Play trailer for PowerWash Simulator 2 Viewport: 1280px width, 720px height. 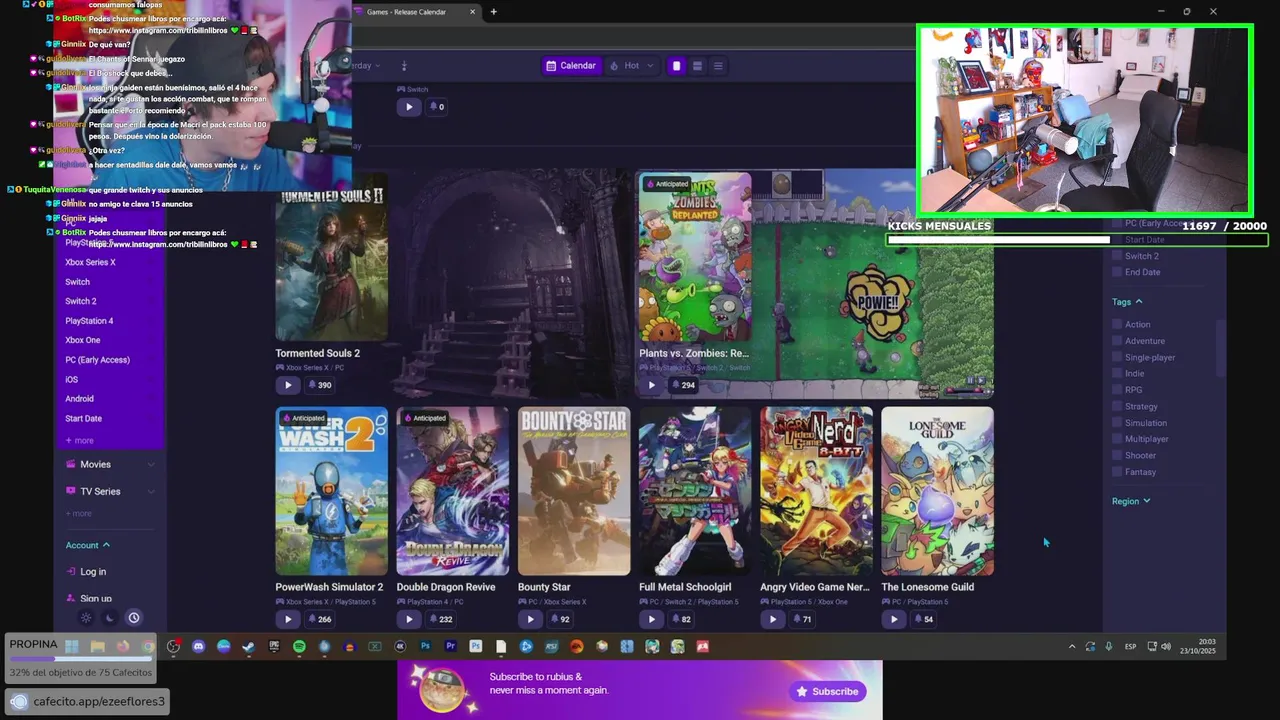pos(288,619)
